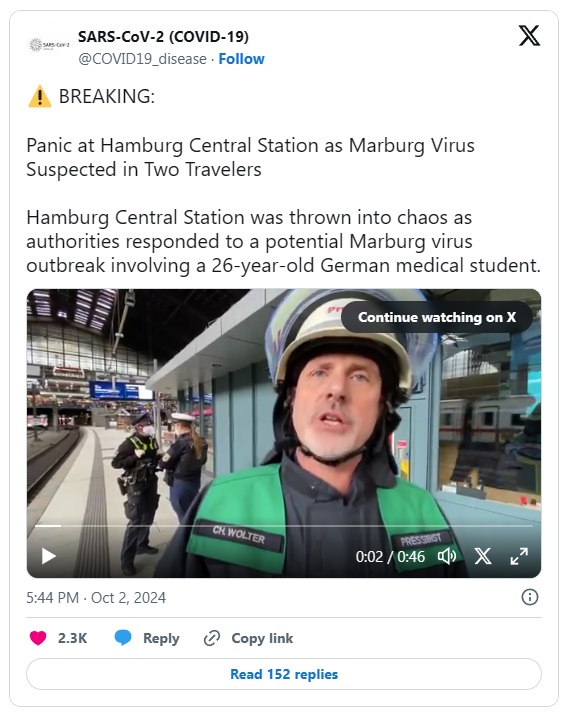Open the 5:44 PM Oct 2, 2024 timestamp
This screenshot has height=718, width=566.
pyautogui.click(x=96, y=598)
